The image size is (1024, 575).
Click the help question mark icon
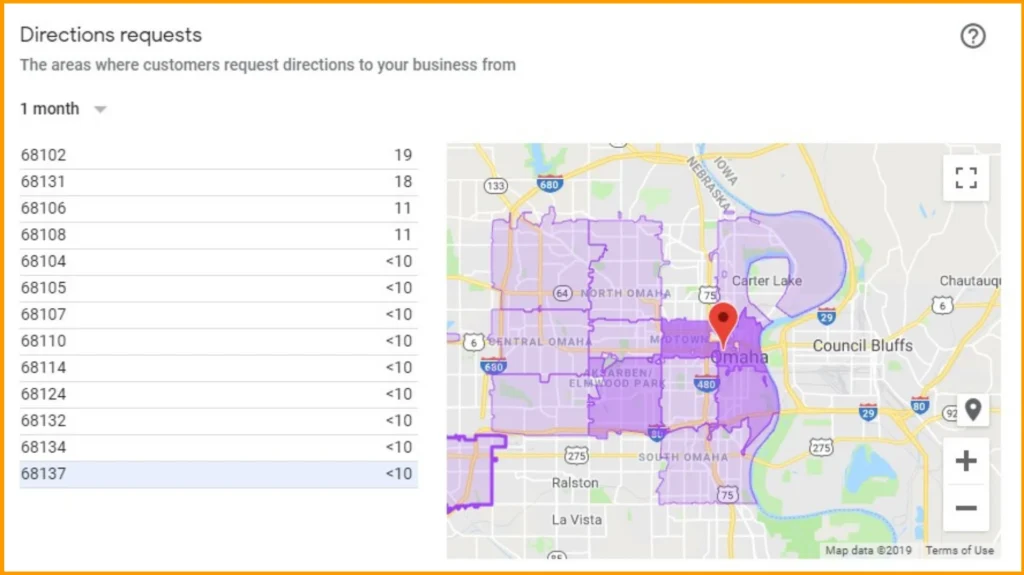(x=972, y=36)
